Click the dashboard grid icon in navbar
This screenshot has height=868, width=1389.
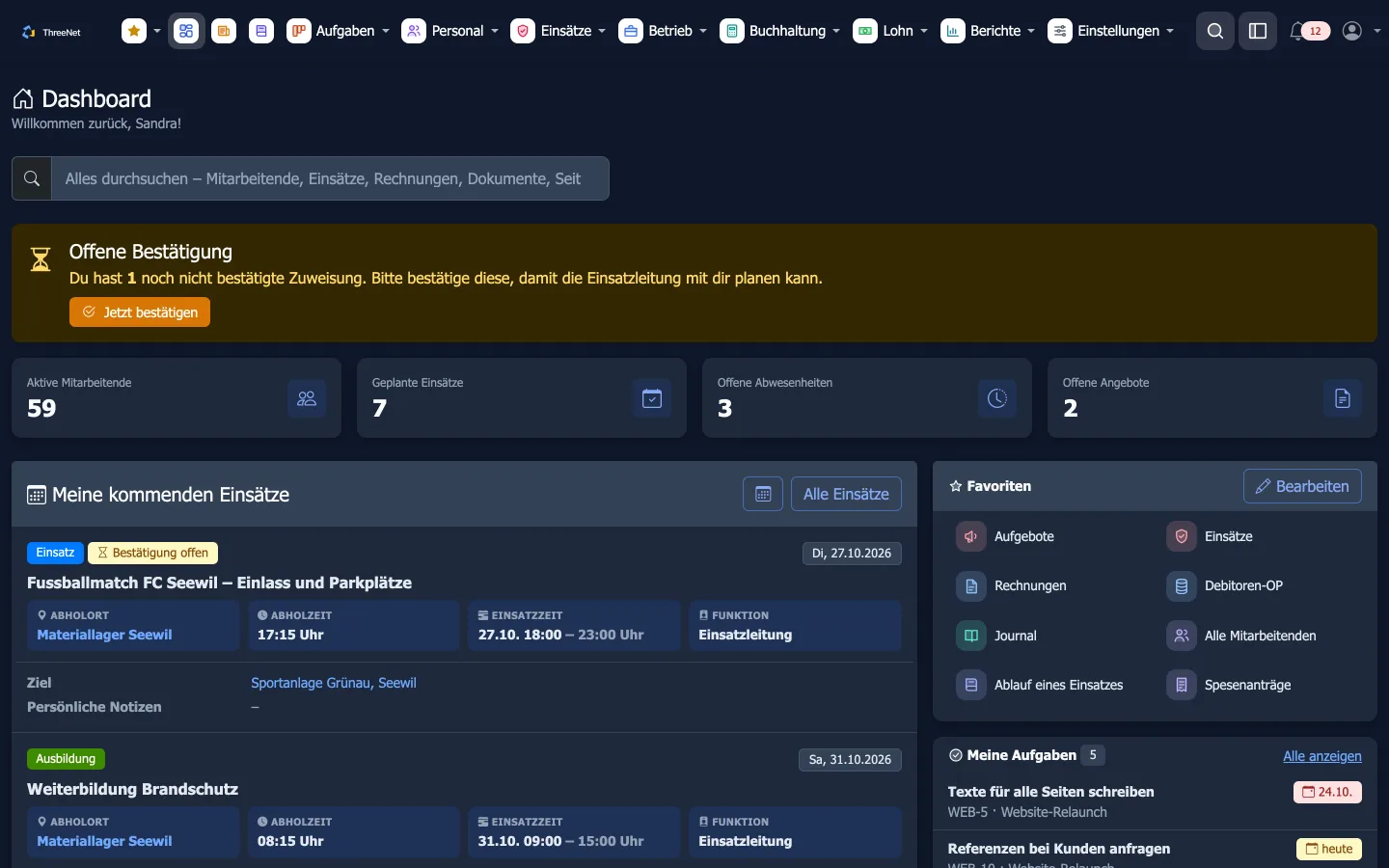click(x=186, y=31)
